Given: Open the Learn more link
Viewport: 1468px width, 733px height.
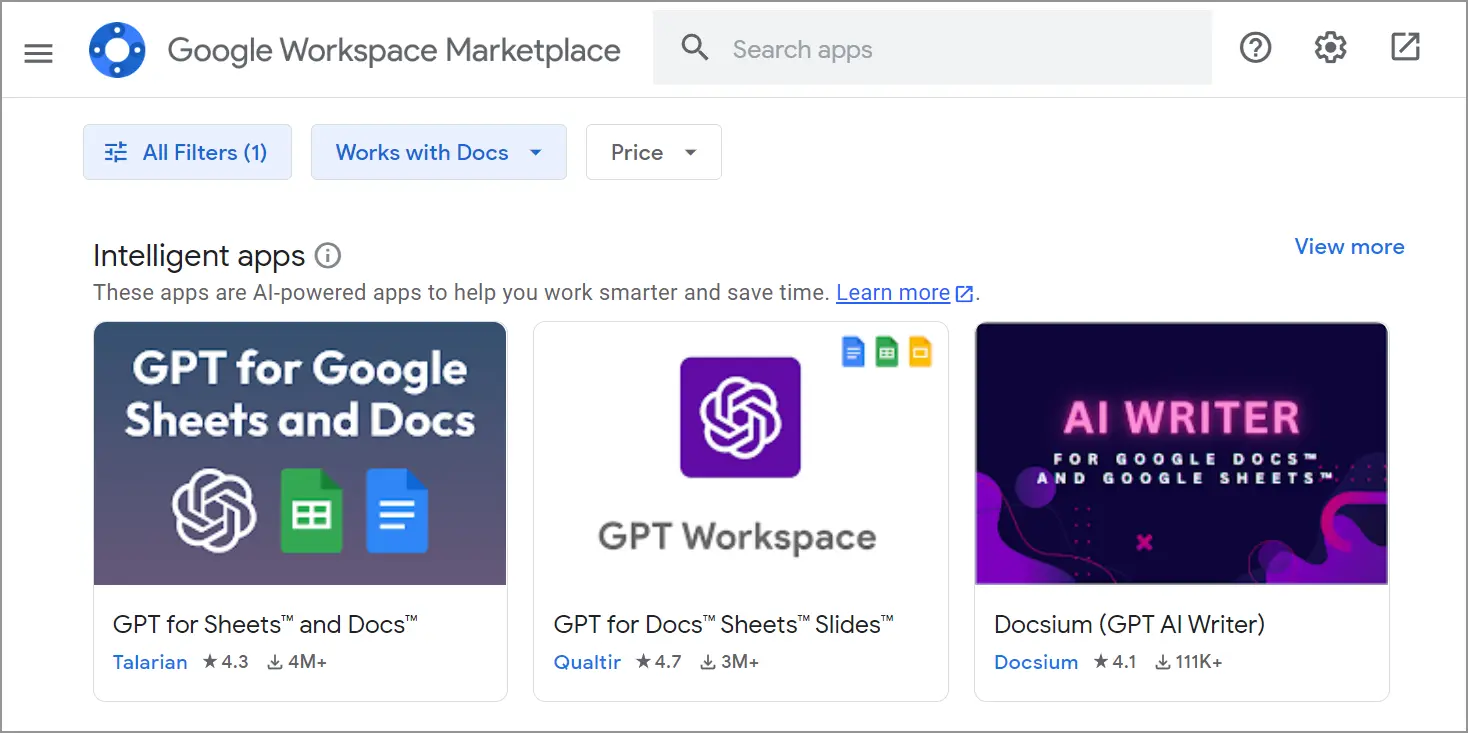Looking at the screenshot, I should click(893, 293).
